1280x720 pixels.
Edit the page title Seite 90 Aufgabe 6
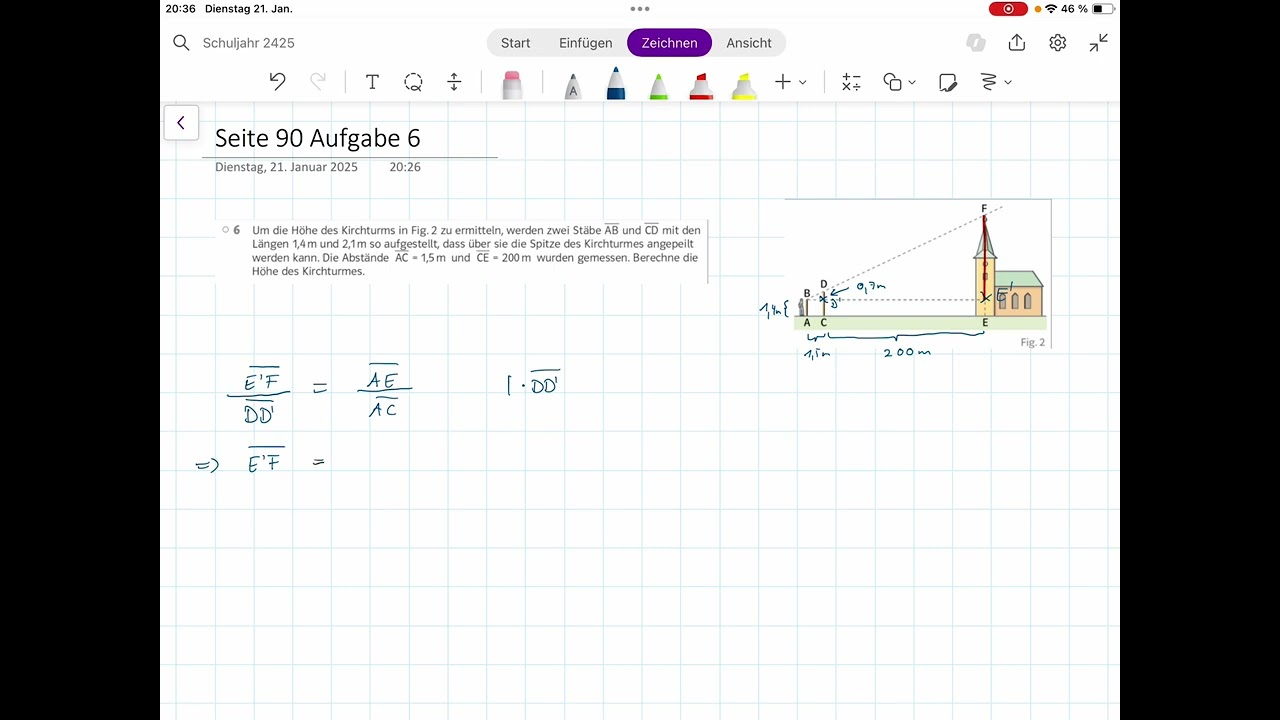click(318, 138)
